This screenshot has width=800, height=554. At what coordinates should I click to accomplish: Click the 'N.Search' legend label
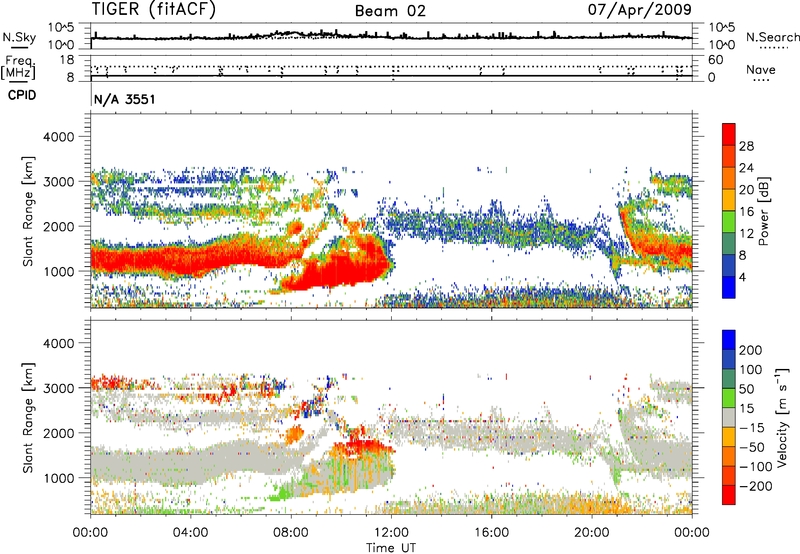coord(773,37)
